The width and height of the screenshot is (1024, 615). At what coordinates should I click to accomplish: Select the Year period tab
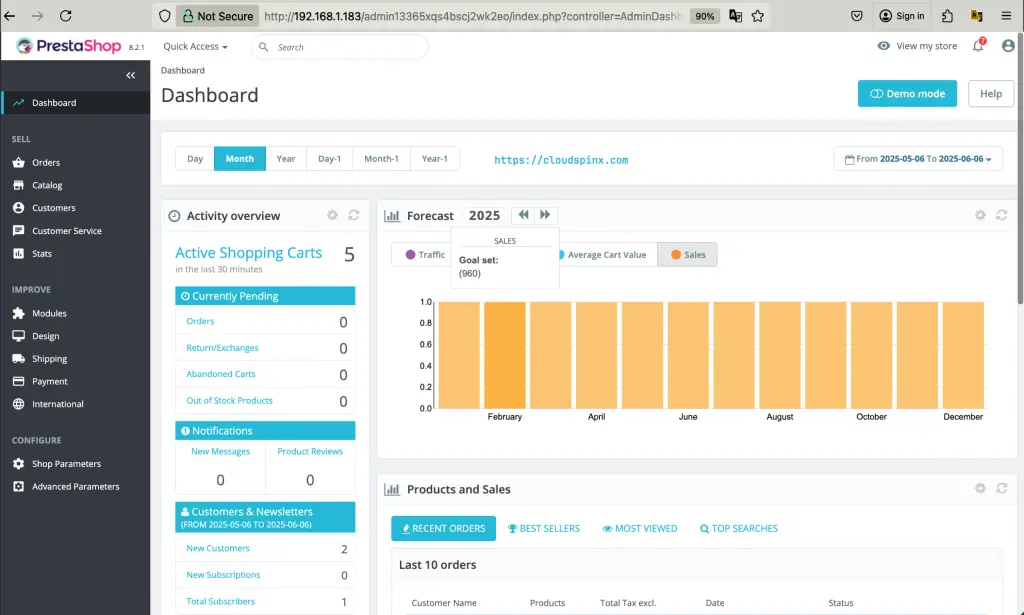pos(286,159)
